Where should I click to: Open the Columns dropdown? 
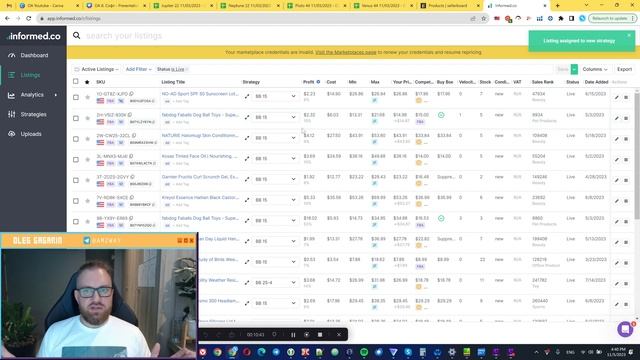point(595,69)
